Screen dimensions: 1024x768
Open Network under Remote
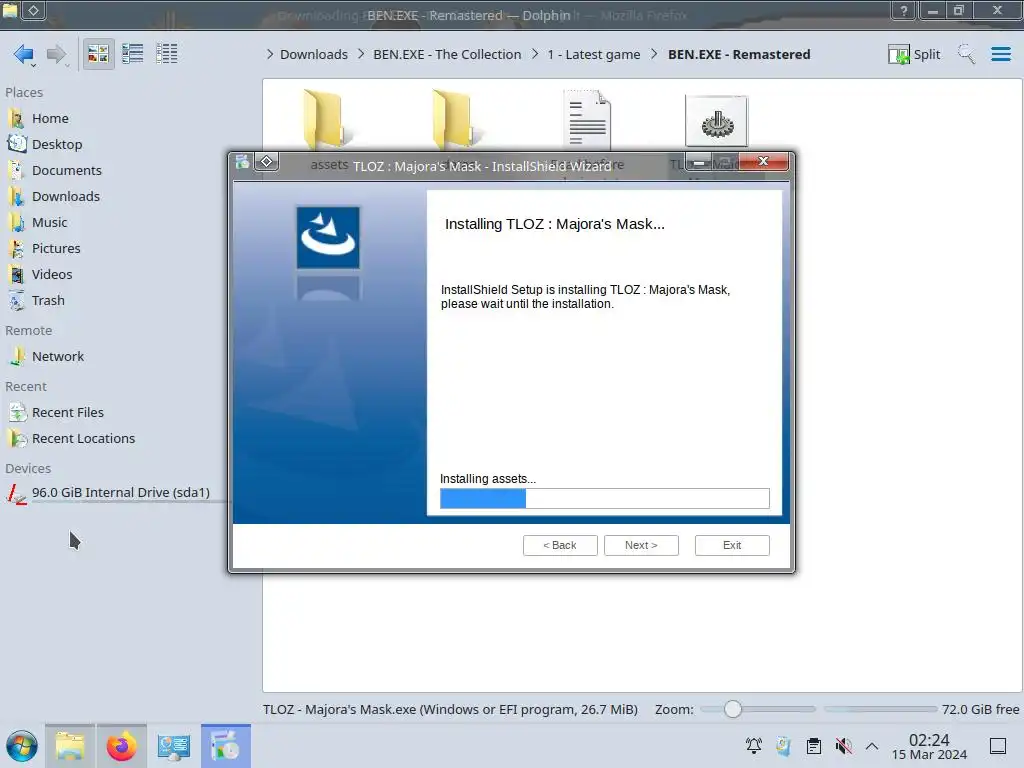point(57,357)
